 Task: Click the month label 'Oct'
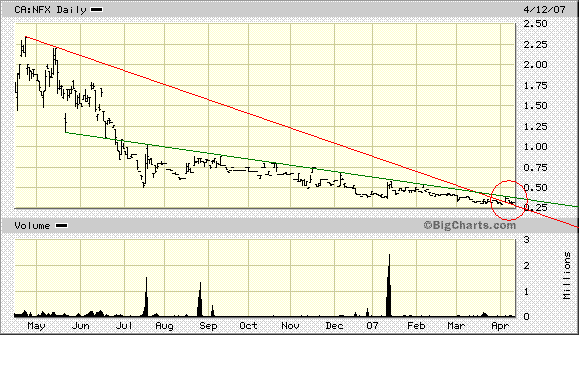tap(248, 326)
